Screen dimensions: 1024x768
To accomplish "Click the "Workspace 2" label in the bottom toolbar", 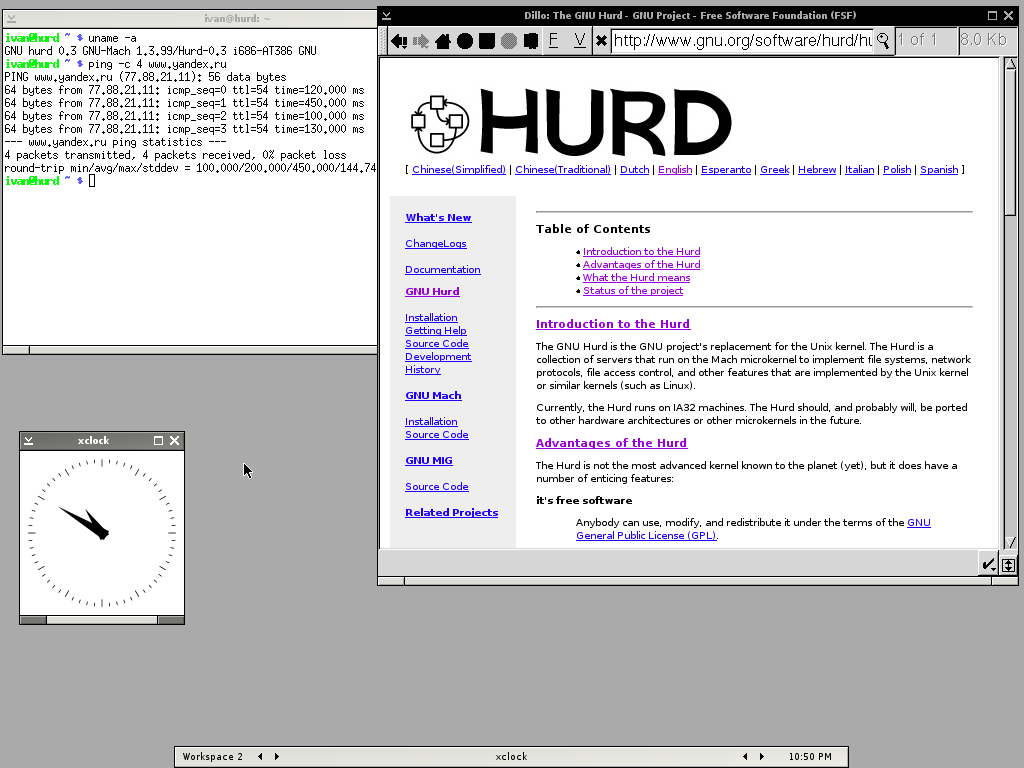I will click(213, 756).
